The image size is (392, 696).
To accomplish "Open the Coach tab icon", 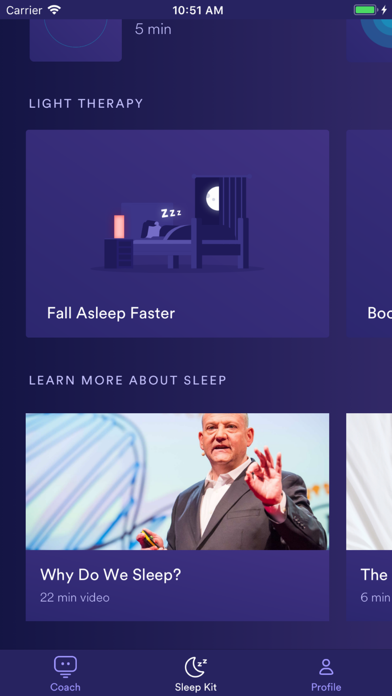I will coord(65,667).
